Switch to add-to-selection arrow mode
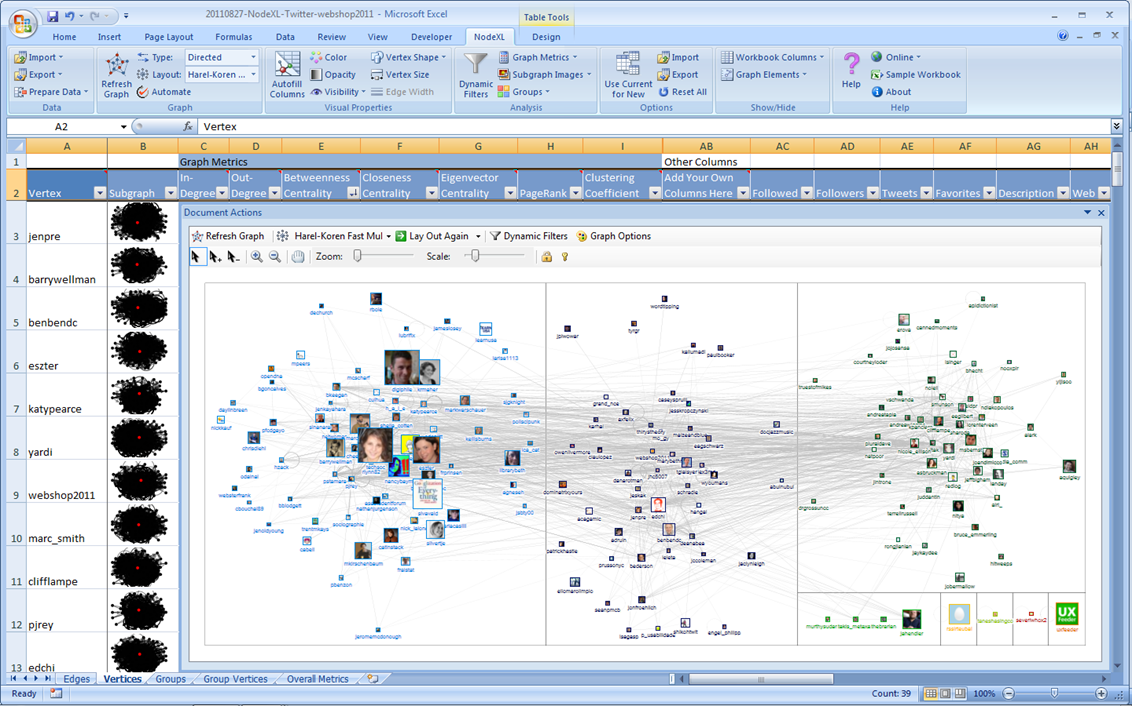The width and height of the screenshot is (1132, 706). pos(215,256)
